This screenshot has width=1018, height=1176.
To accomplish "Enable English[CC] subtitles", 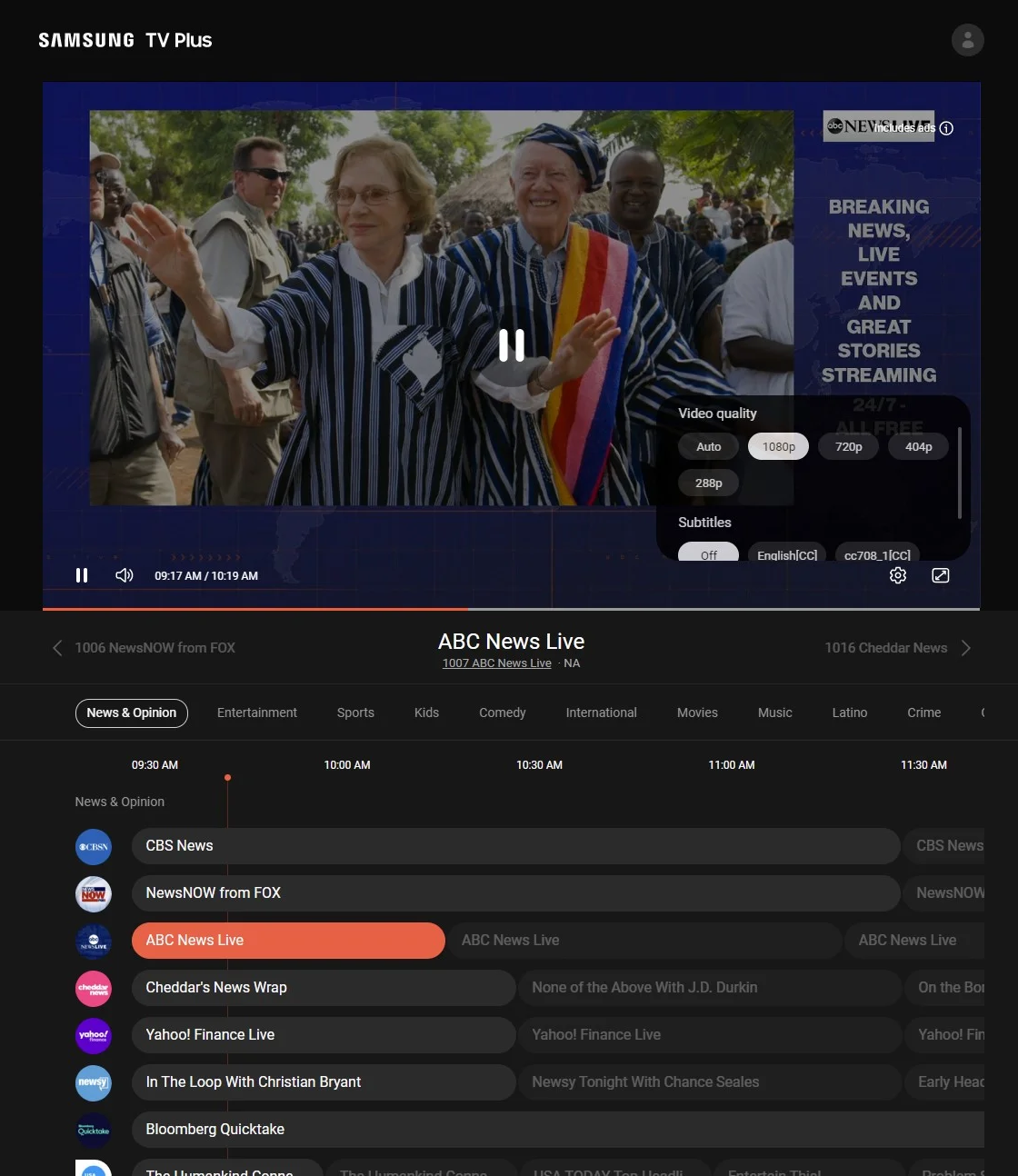I will point(787,553).
